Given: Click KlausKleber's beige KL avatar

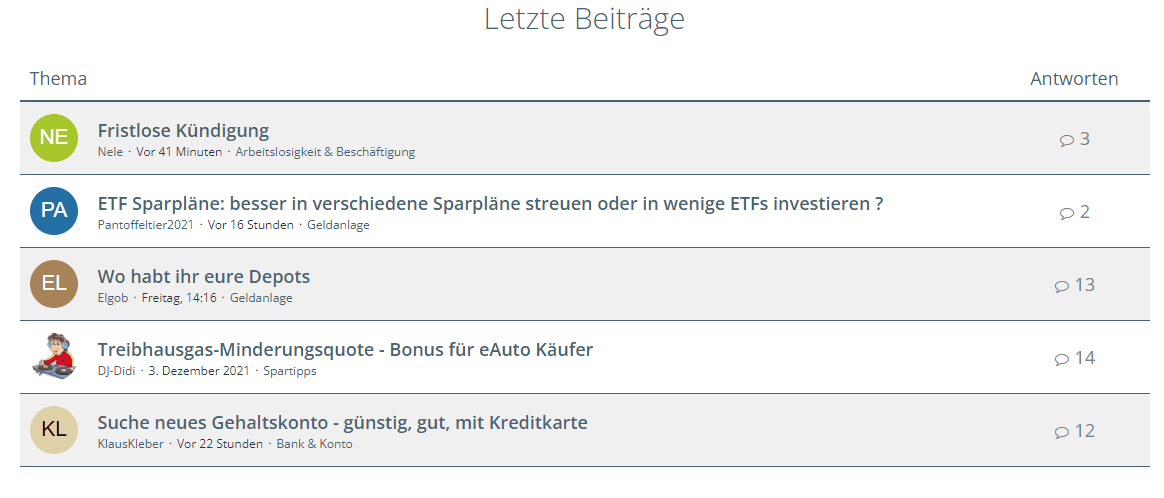Looking at the screenshot, I should [x=54, y=430].
